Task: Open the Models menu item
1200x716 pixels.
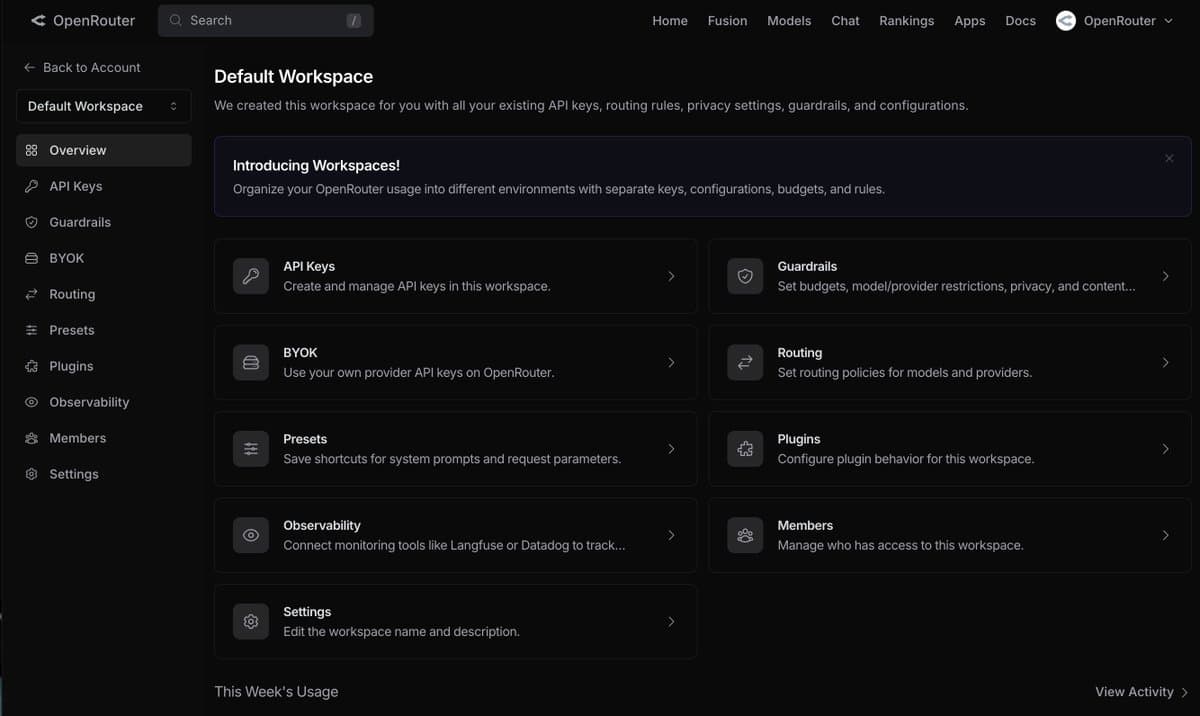Action: [x=789, y=20]
